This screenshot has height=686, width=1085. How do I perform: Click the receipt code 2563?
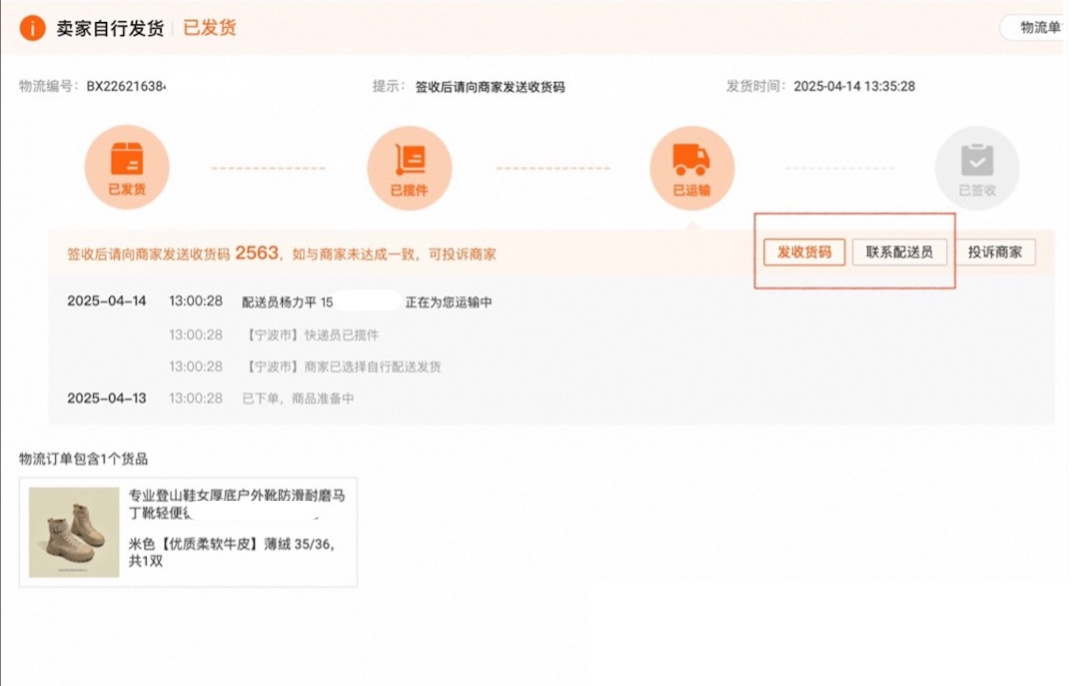pos(256,253)
